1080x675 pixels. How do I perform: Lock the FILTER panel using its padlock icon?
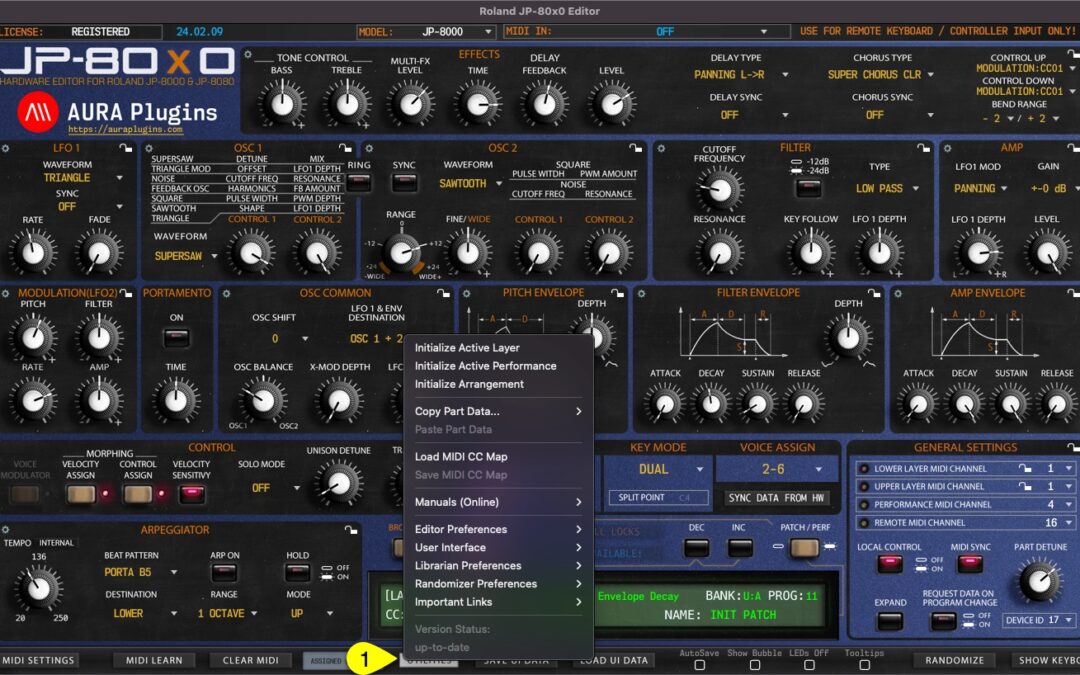pyautogui.click(x=922, y=147)
